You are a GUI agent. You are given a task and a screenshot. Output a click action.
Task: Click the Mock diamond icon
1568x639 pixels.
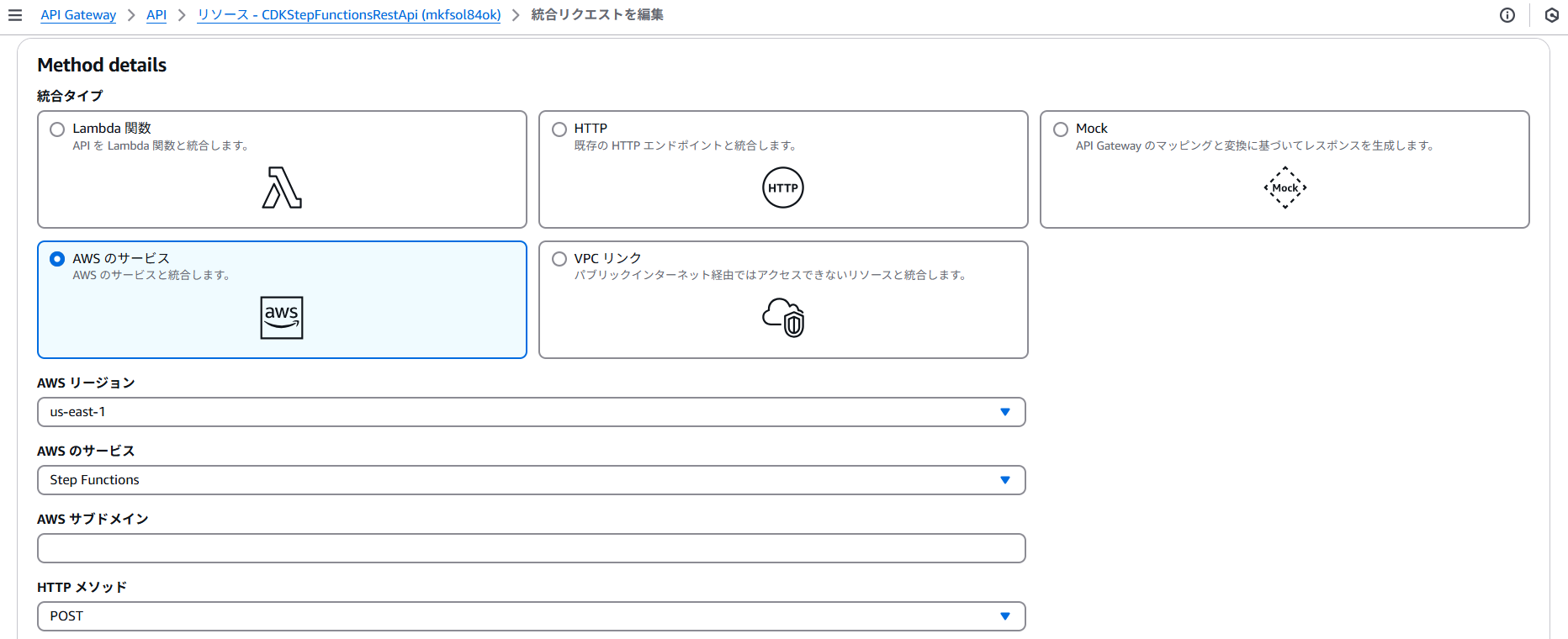click(x=1285, y=187)
